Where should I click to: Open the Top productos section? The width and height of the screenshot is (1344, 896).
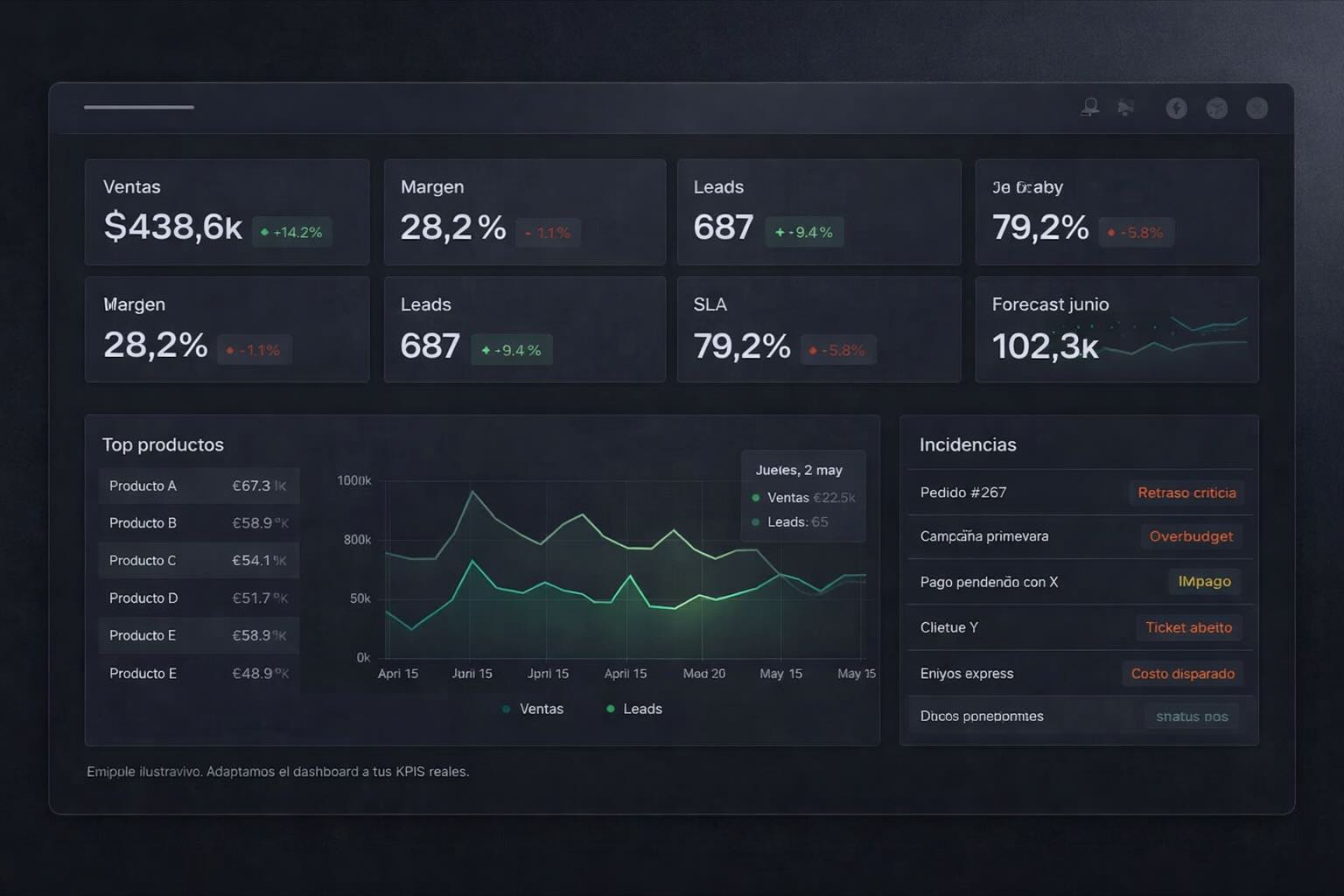pos(163,444)
